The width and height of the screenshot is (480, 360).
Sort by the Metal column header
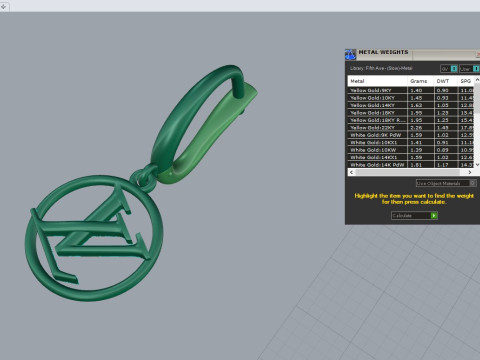click(377, 81)
